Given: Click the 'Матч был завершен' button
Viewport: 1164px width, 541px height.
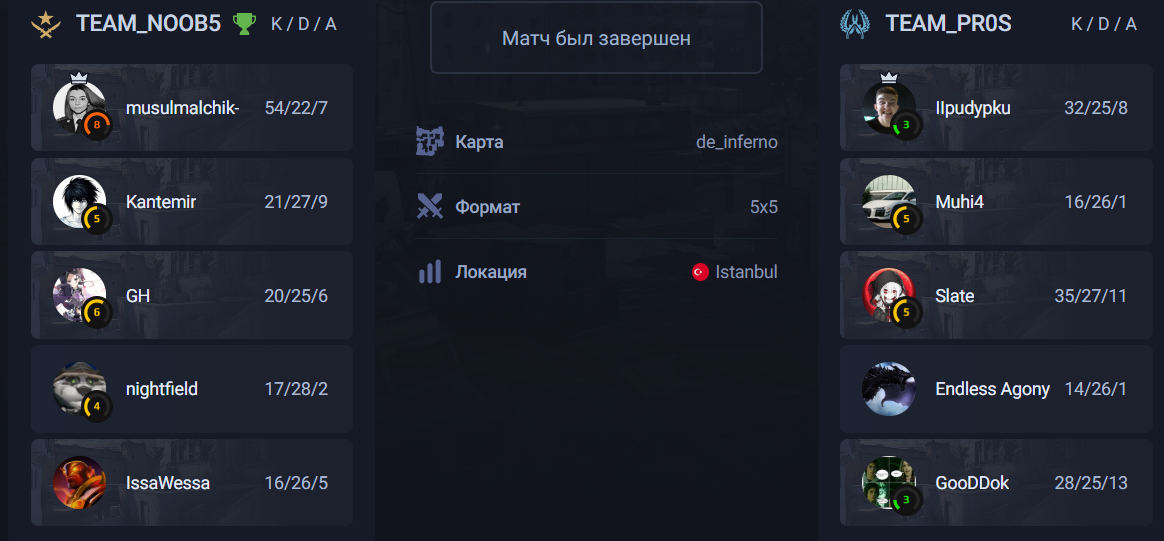Looking at the screenshot, I should pos(596,38).
